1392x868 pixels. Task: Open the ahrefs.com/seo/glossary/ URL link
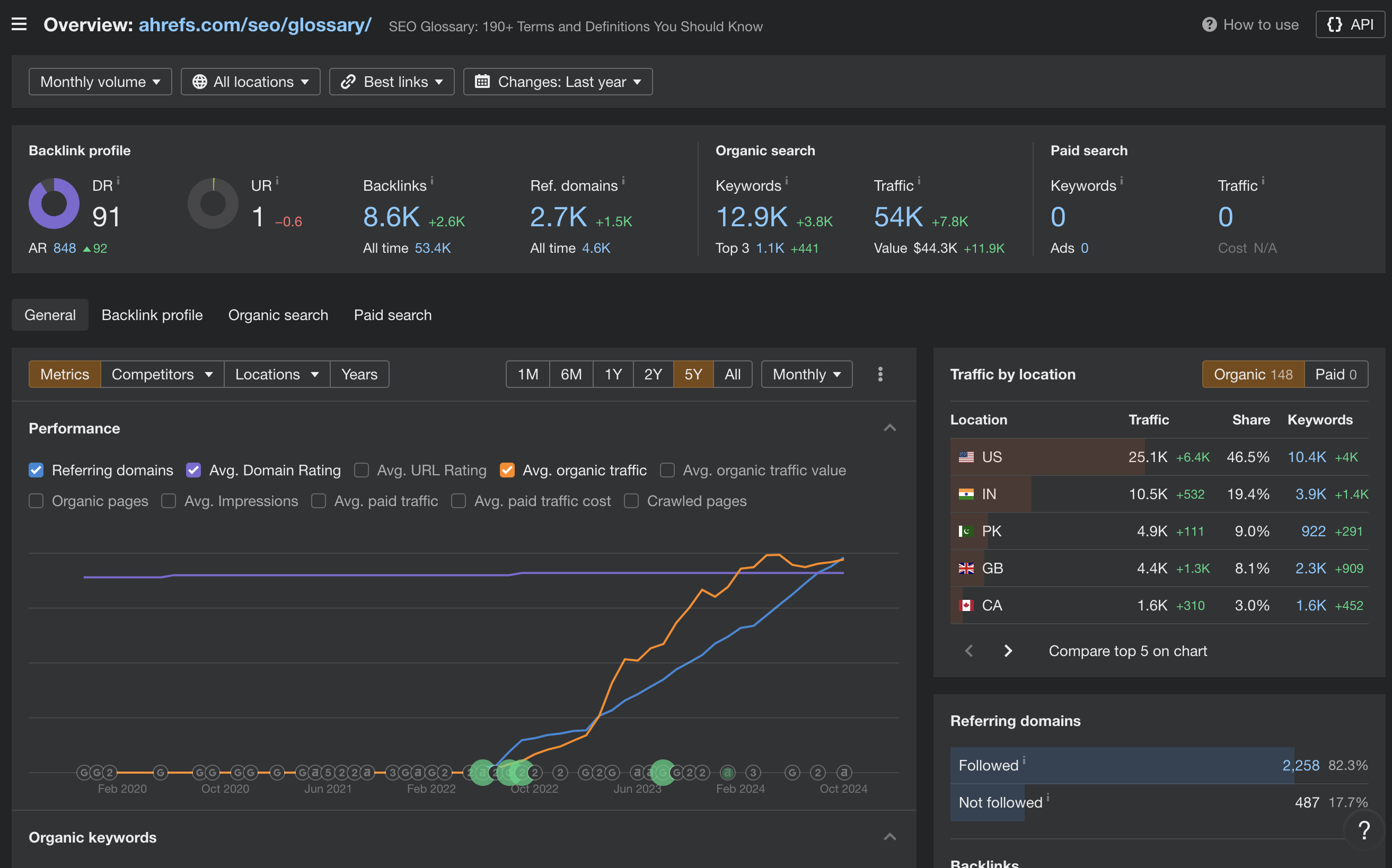[255, 25]
